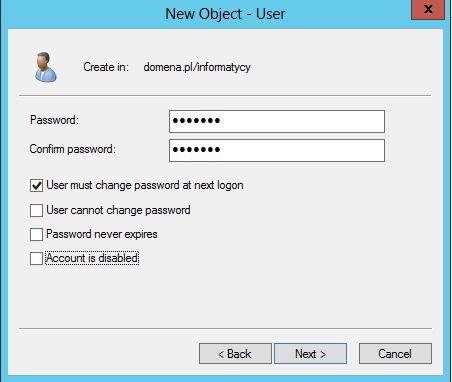Click the 'User must change password at next logon' text
The height and width of the screenshot is (382, 452).
[x=145, y=185]
